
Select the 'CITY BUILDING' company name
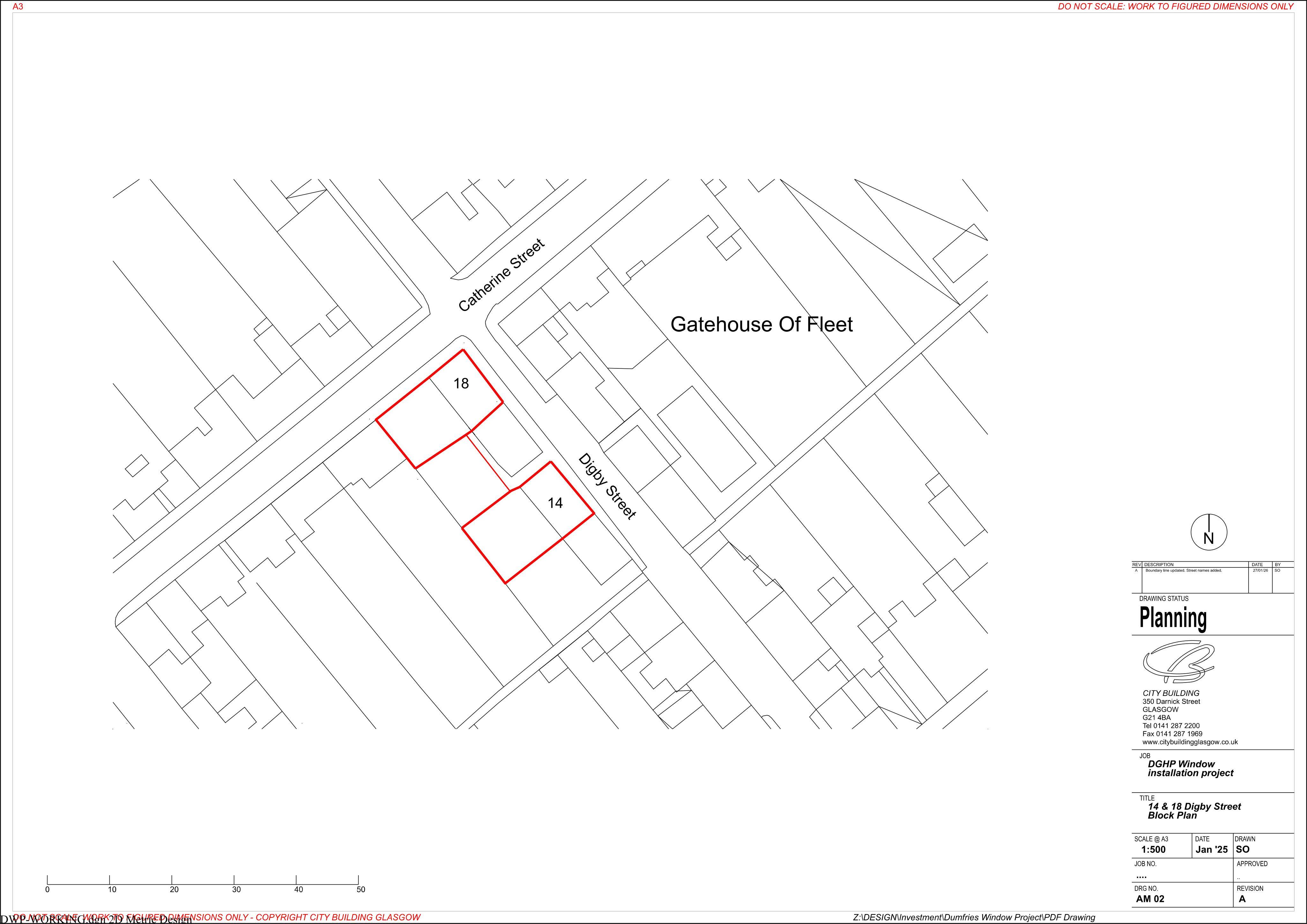click(1171, 693)
